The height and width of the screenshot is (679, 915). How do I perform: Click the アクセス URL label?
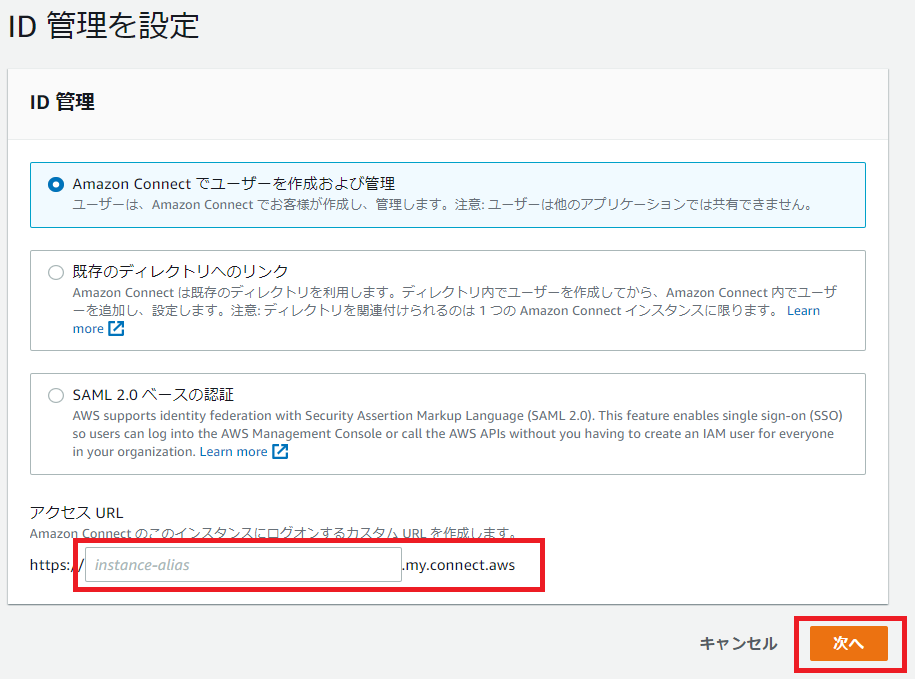[x=76, y=513]
